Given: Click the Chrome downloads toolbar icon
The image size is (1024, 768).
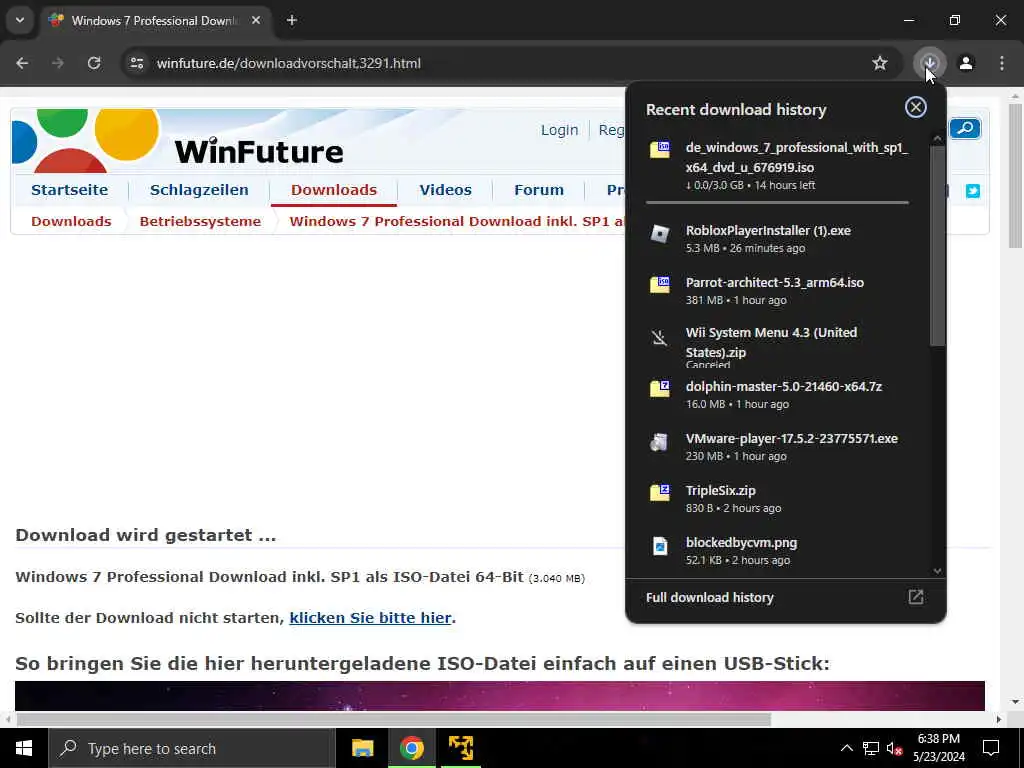Looking at the screenshot, I should pyautogui.click(x=929, y=63).
